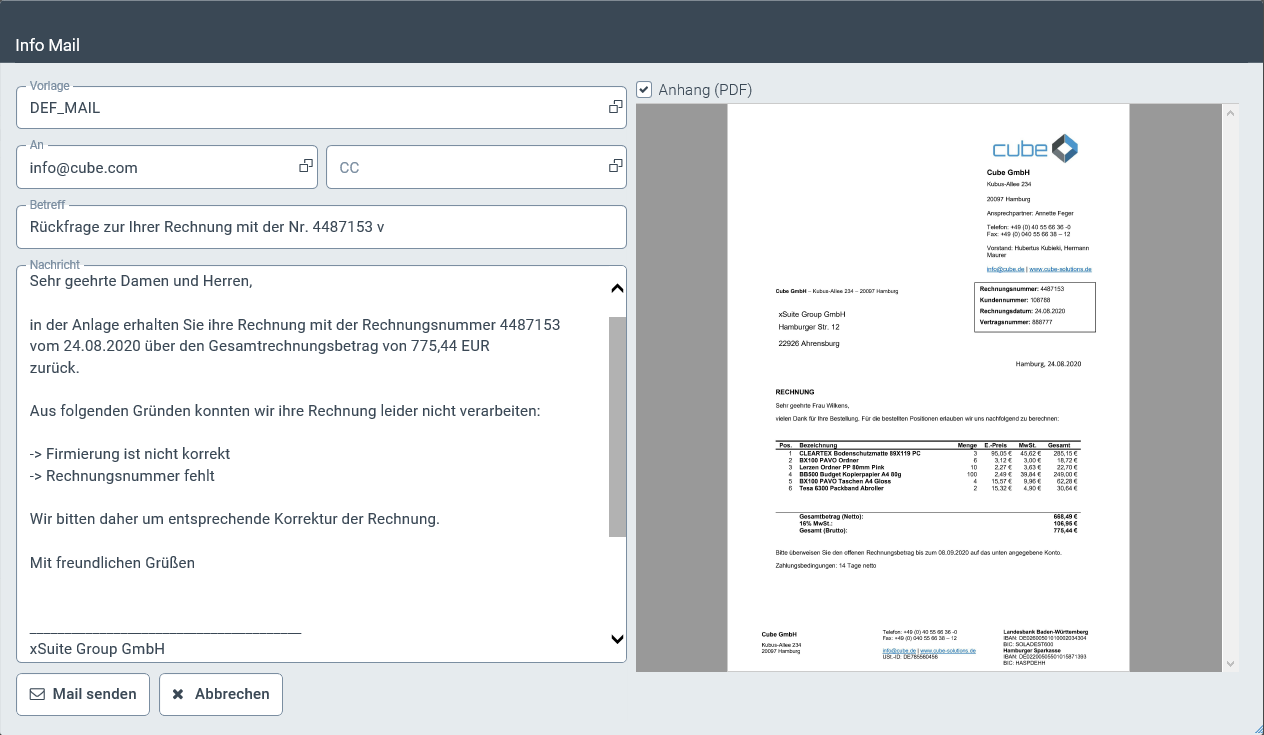Click into the Betreff subject field
Viewport: 1264px width, 735px height.
[x=320, y=226]
